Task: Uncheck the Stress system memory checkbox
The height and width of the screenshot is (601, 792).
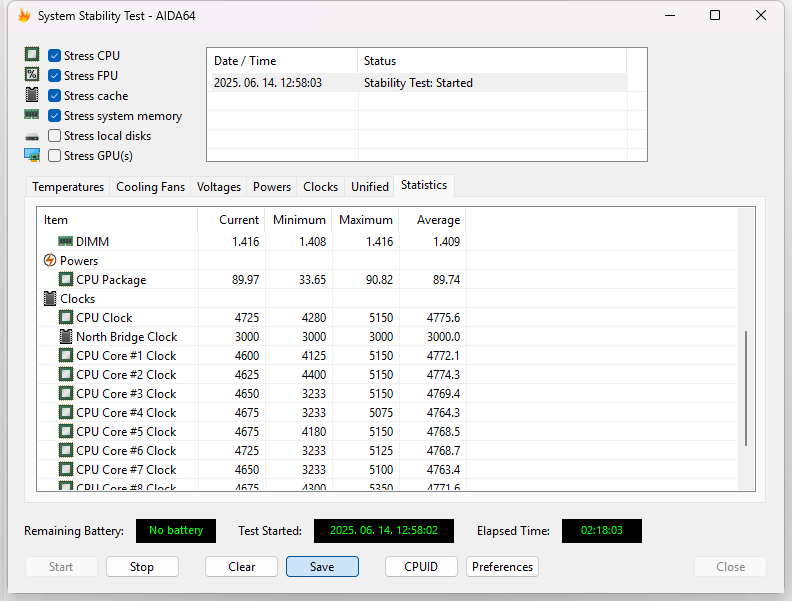Action: (x=55, y=116)
